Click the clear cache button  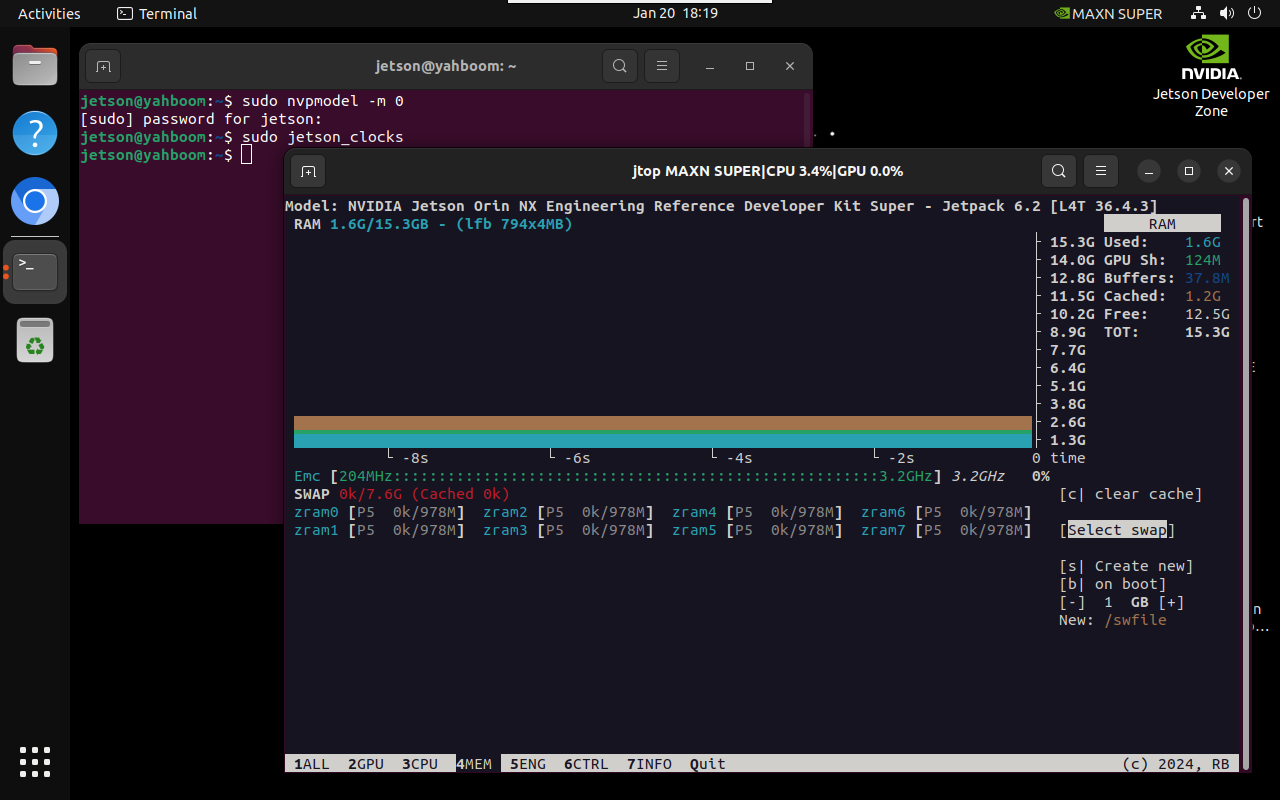[x=1130, y=494]
